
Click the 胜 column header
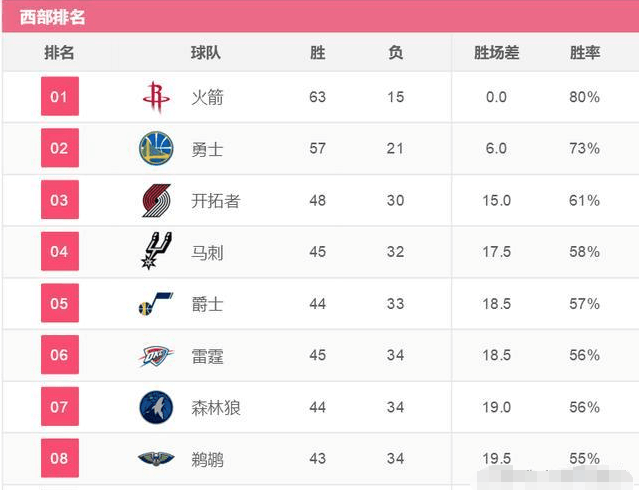click(x=317, y=53)
